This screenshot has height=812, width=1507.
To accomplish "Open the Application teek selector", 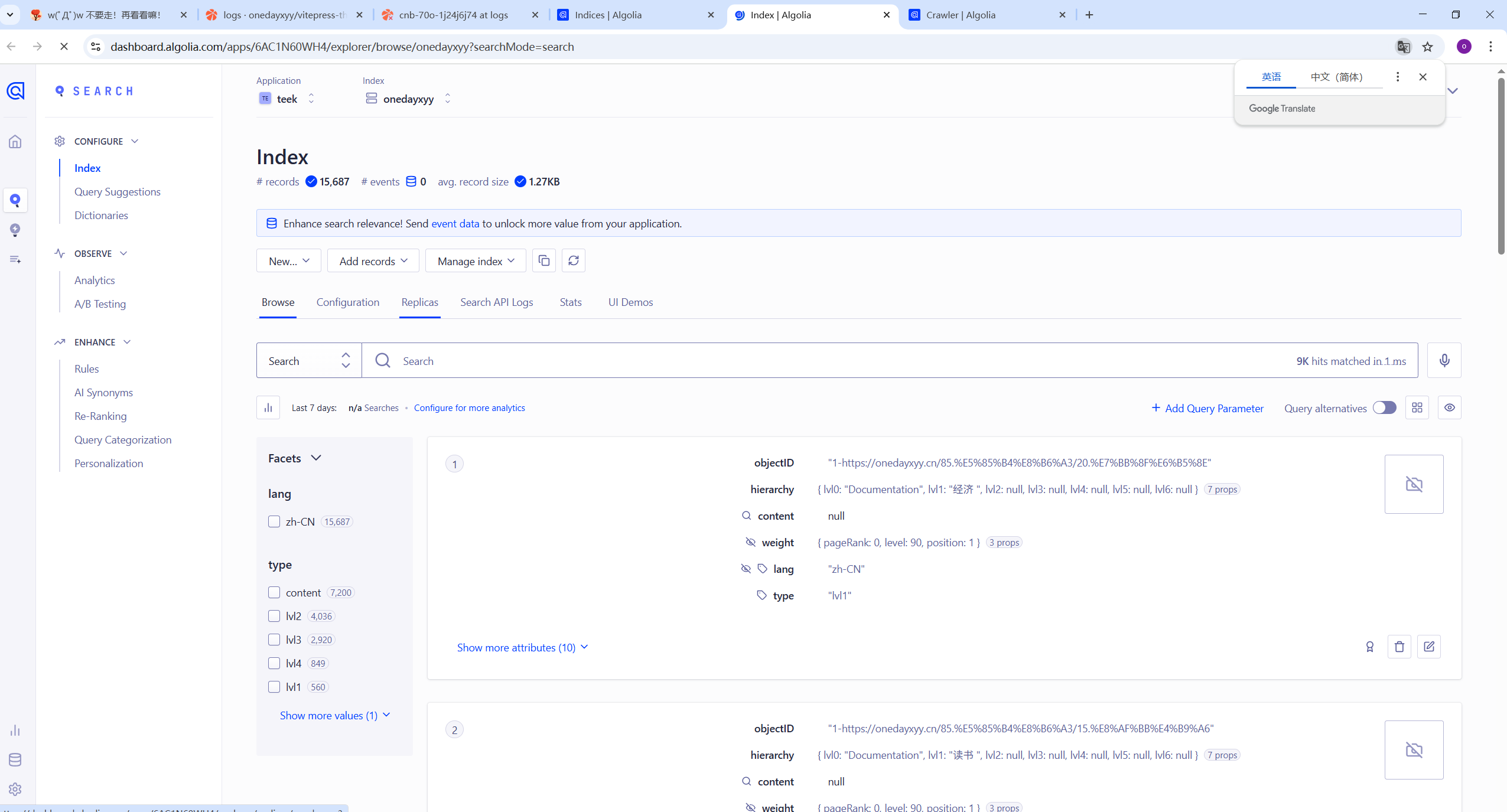I will point(287,99).
